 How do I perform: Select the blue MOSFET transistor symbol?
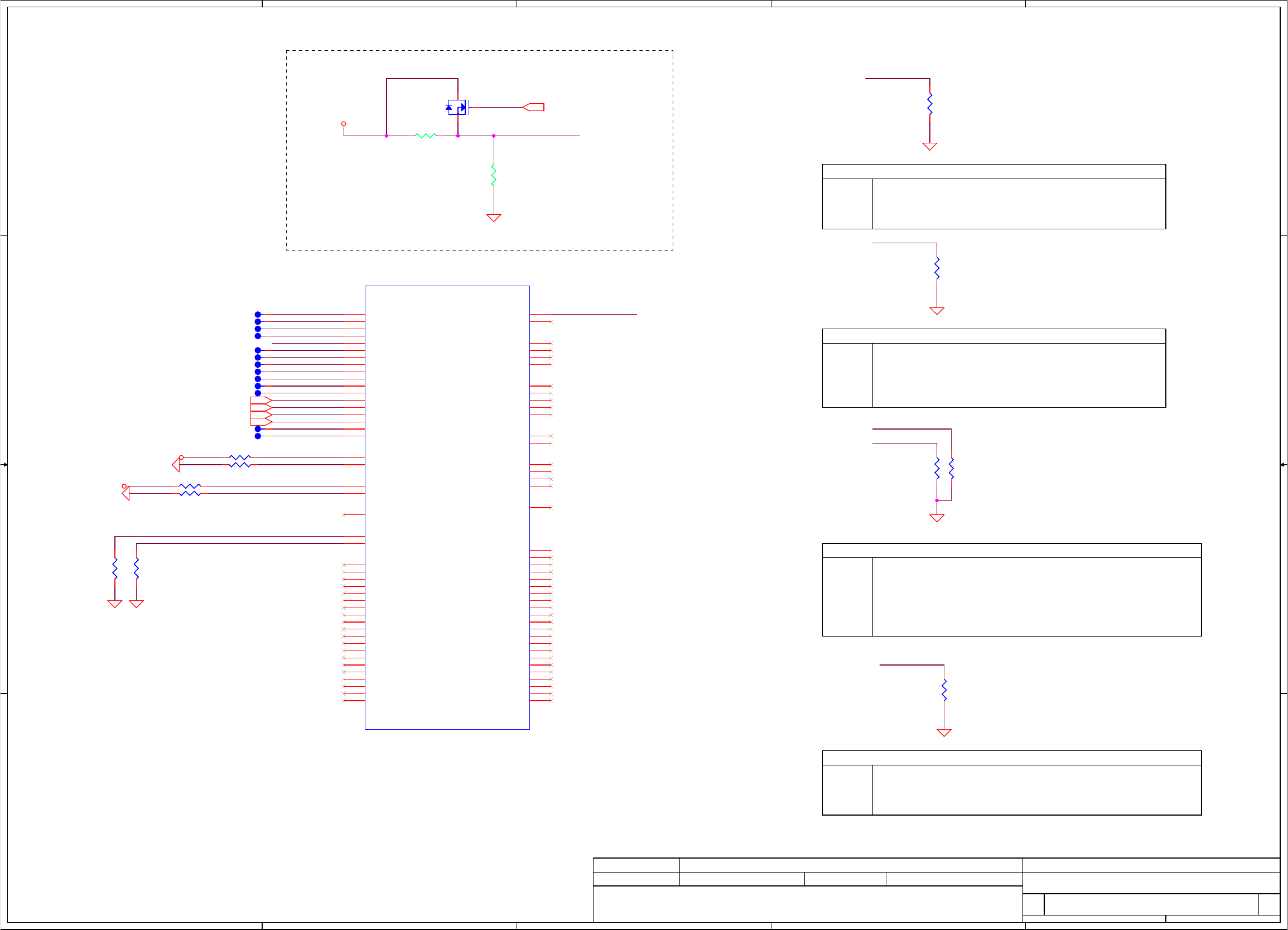point(457,107)
